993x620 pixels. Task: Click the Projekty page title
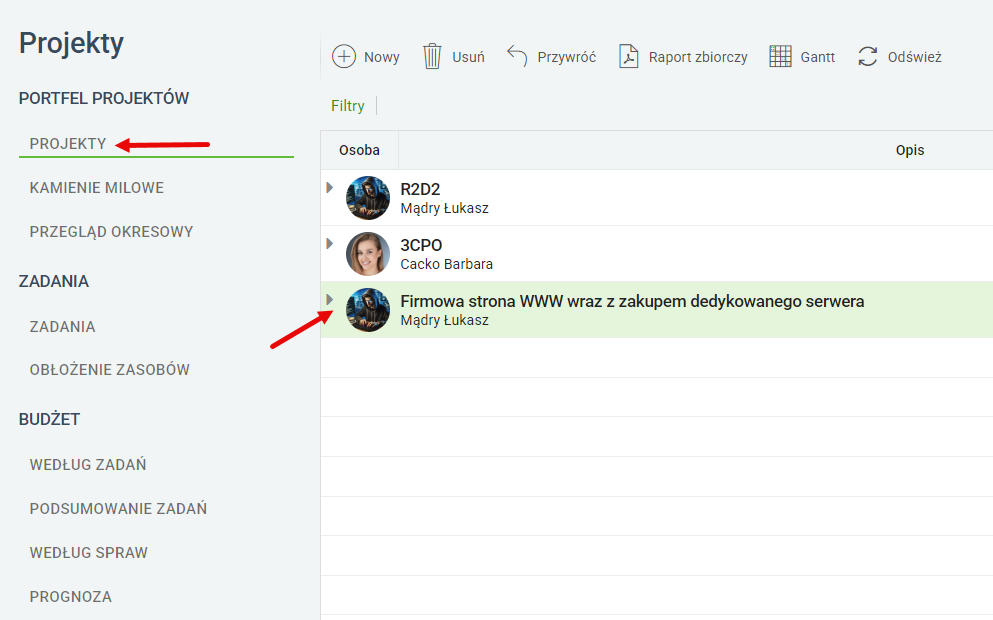point(71,44)
